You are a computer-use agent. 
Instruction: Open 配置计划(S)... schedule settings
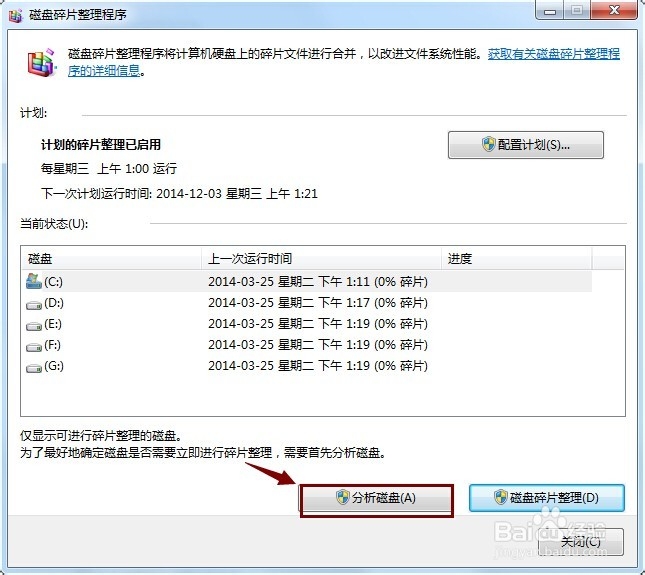[526, 145]
